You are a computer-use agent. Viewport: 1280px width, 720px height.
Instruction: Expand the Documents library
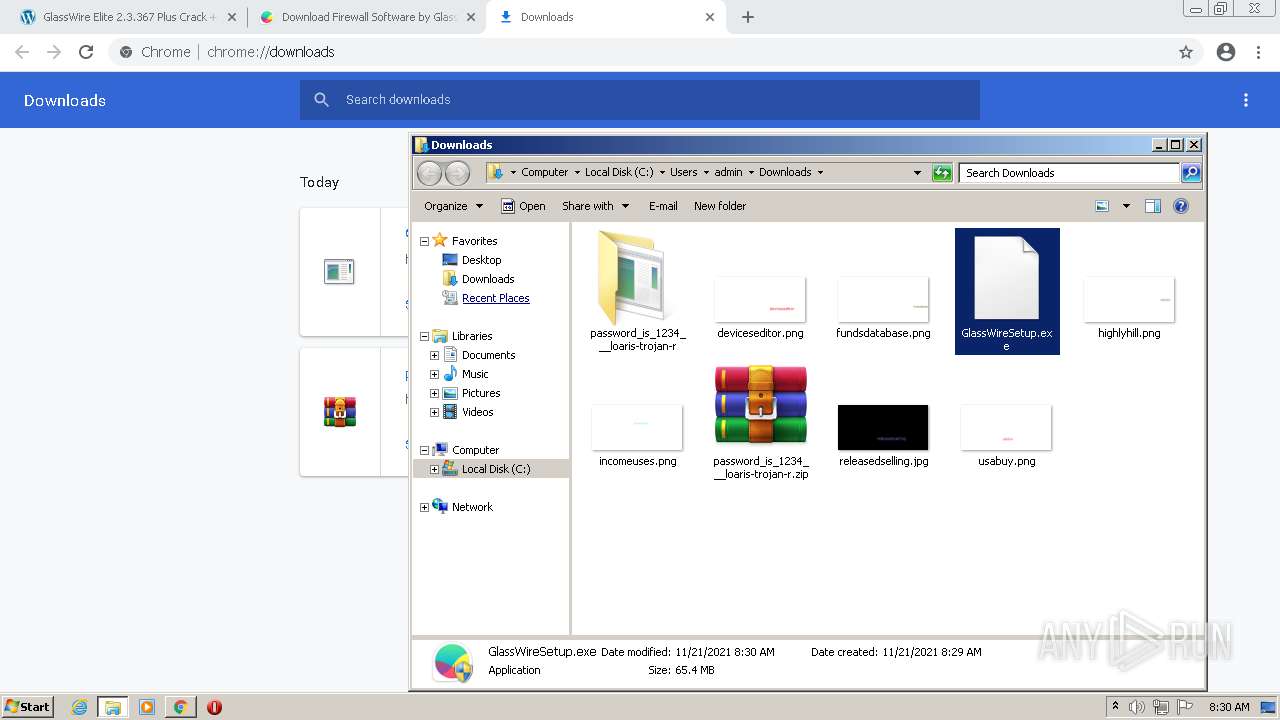pos(434,355)
